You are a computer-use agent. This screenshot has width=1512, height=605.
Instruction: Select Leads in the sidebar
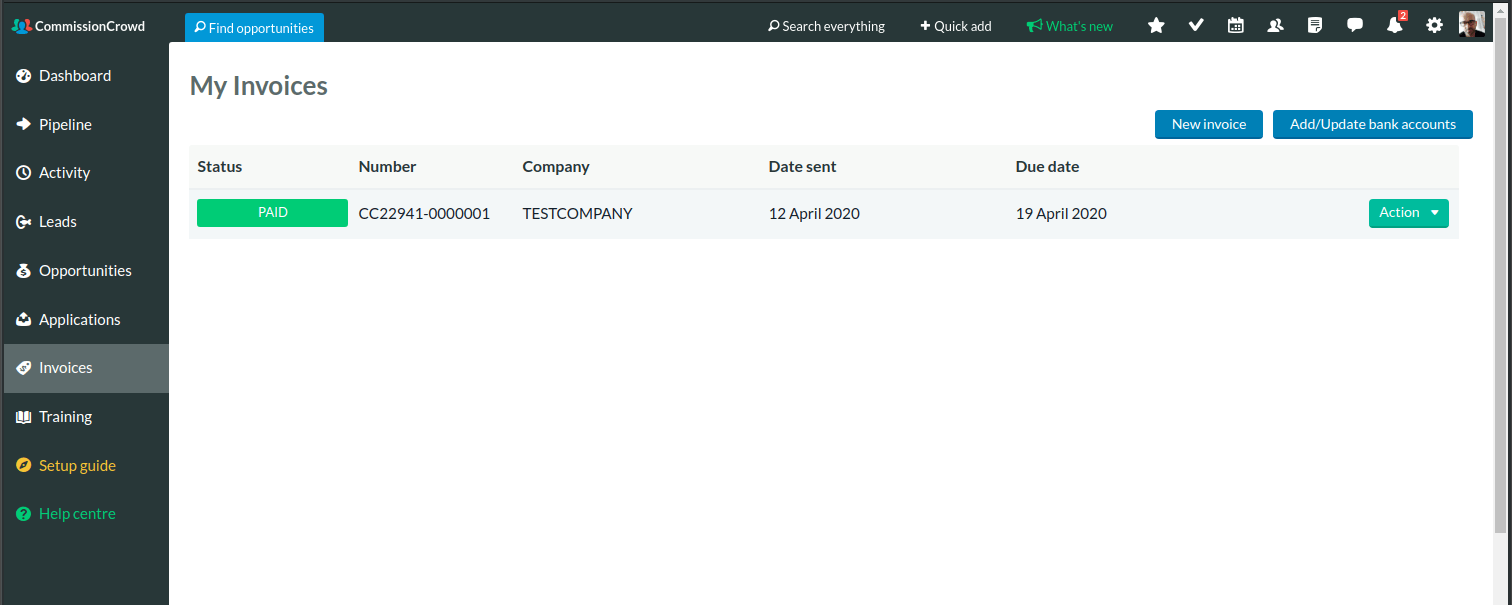point(58,222)
